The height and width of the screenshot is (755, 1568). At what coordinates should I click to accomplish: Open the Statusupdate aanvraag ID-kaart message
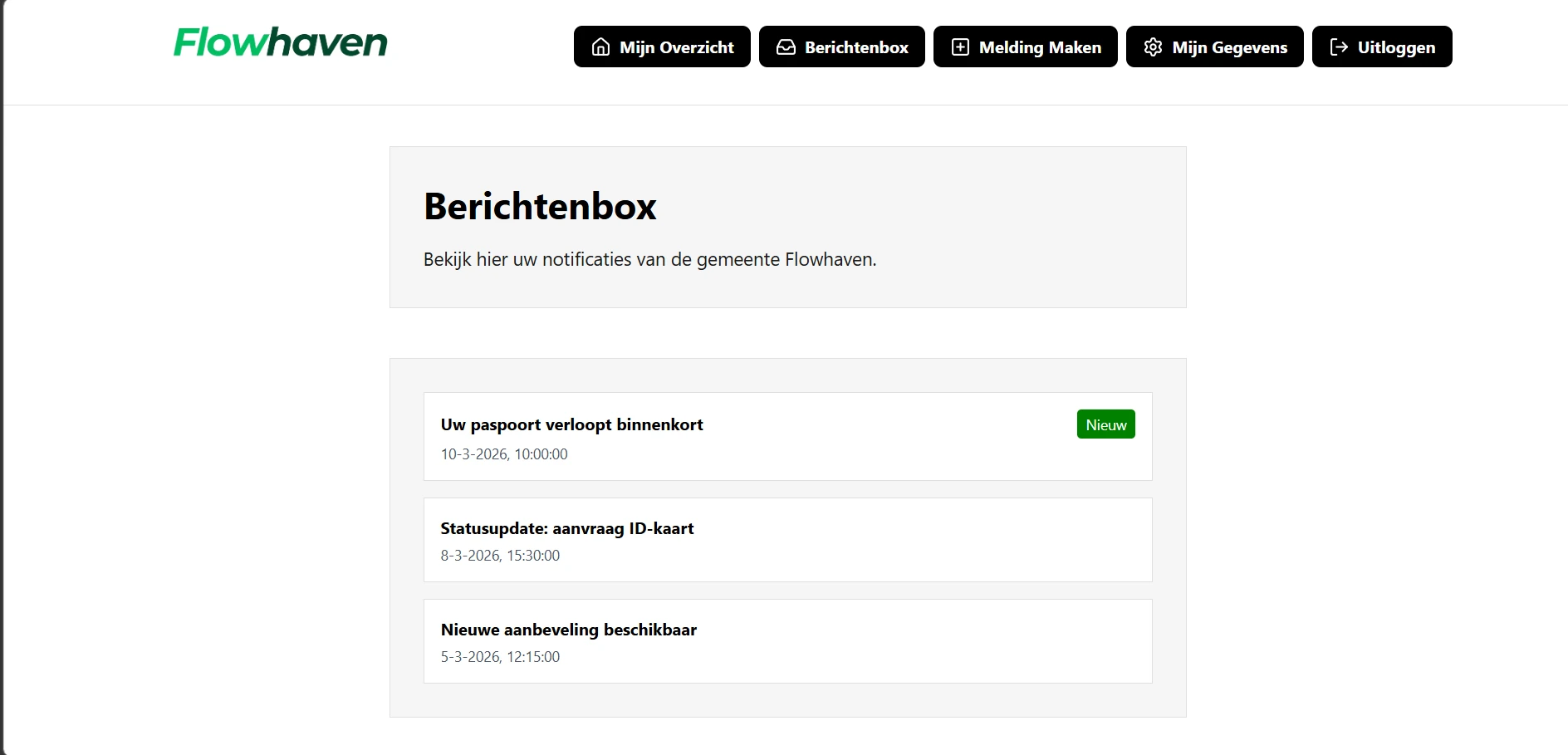coord(567,528)
